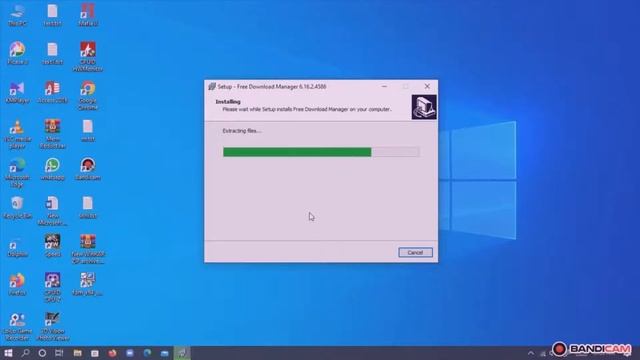Open the CPUID CPU-Z desktop shortcut
This screenshot has width=640, height=360.
(x=53, y=288)
